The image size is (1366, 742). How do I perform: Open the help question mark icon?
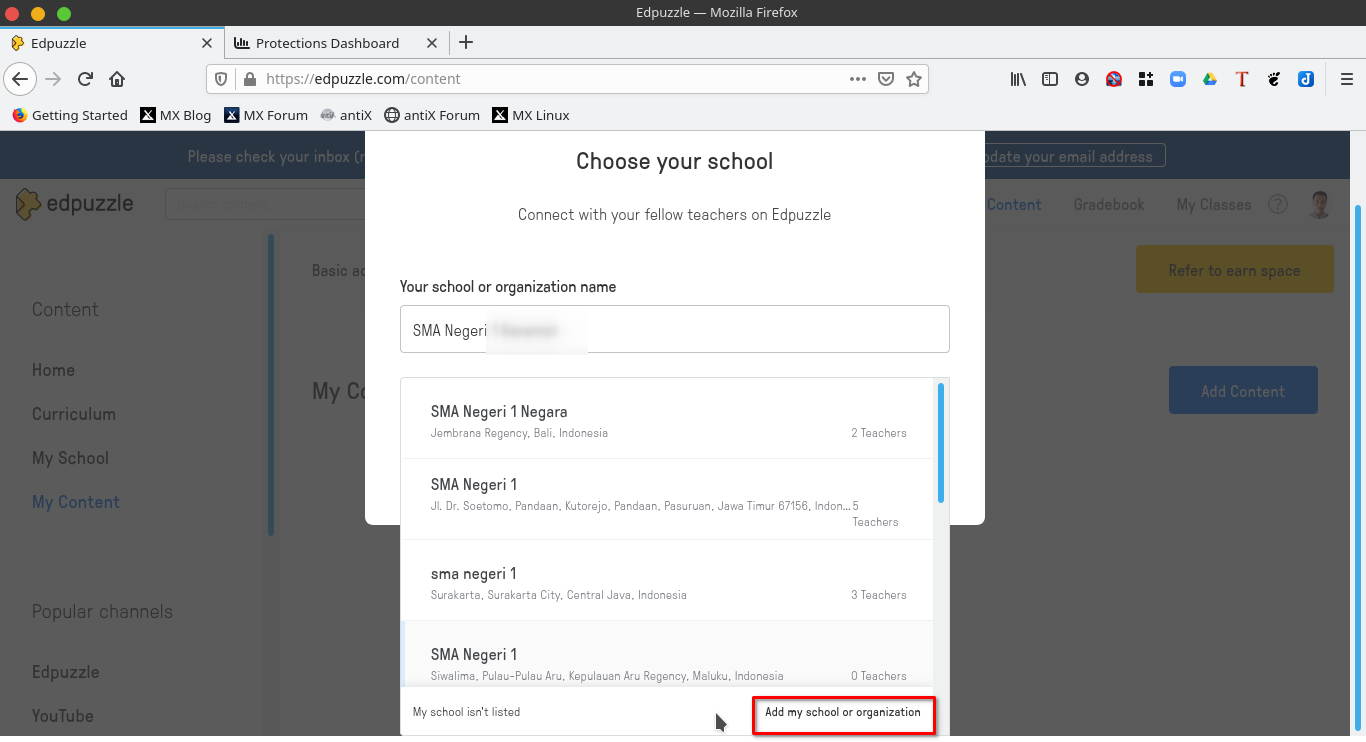pyautogui.click(x=1278, y=204)
